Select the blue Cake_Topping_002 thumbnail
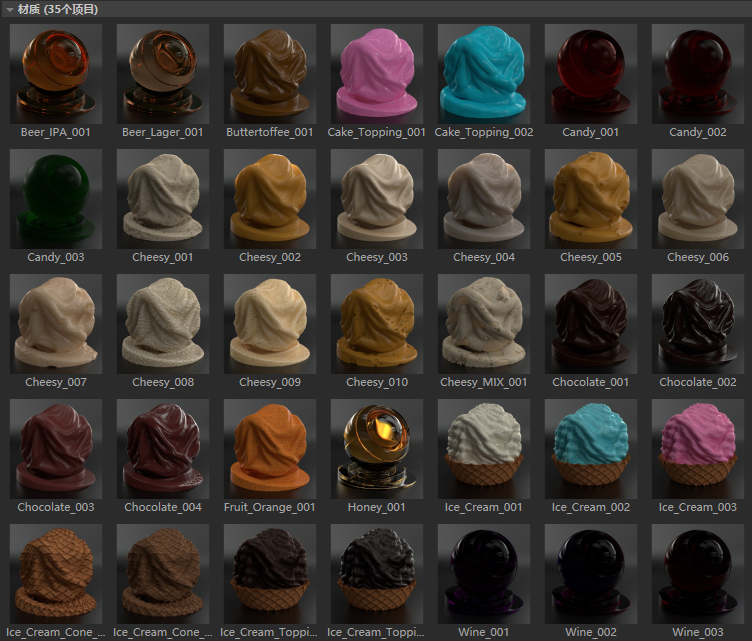This screenshot has height=641, width=752. 483,74
